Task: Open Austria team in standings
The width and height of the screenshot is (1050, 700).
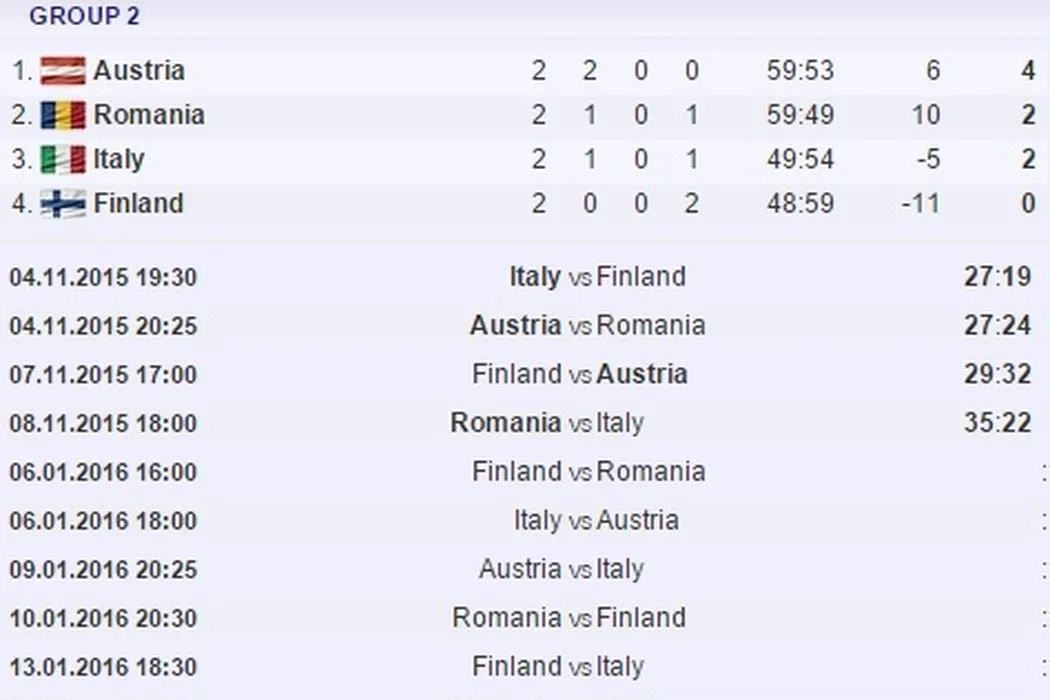Action: [139, 71]
